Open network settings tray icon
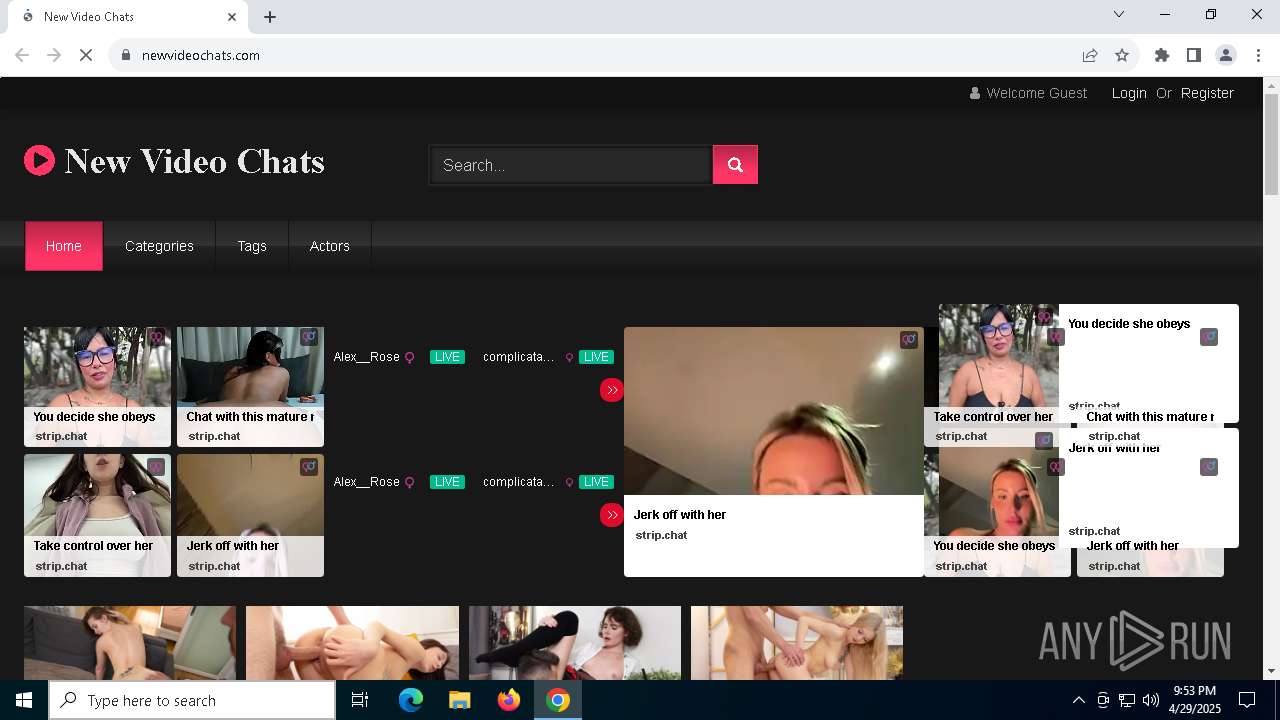This screenshot has height=720, width=1280. pyautogui.click(x=1127, y=700)
